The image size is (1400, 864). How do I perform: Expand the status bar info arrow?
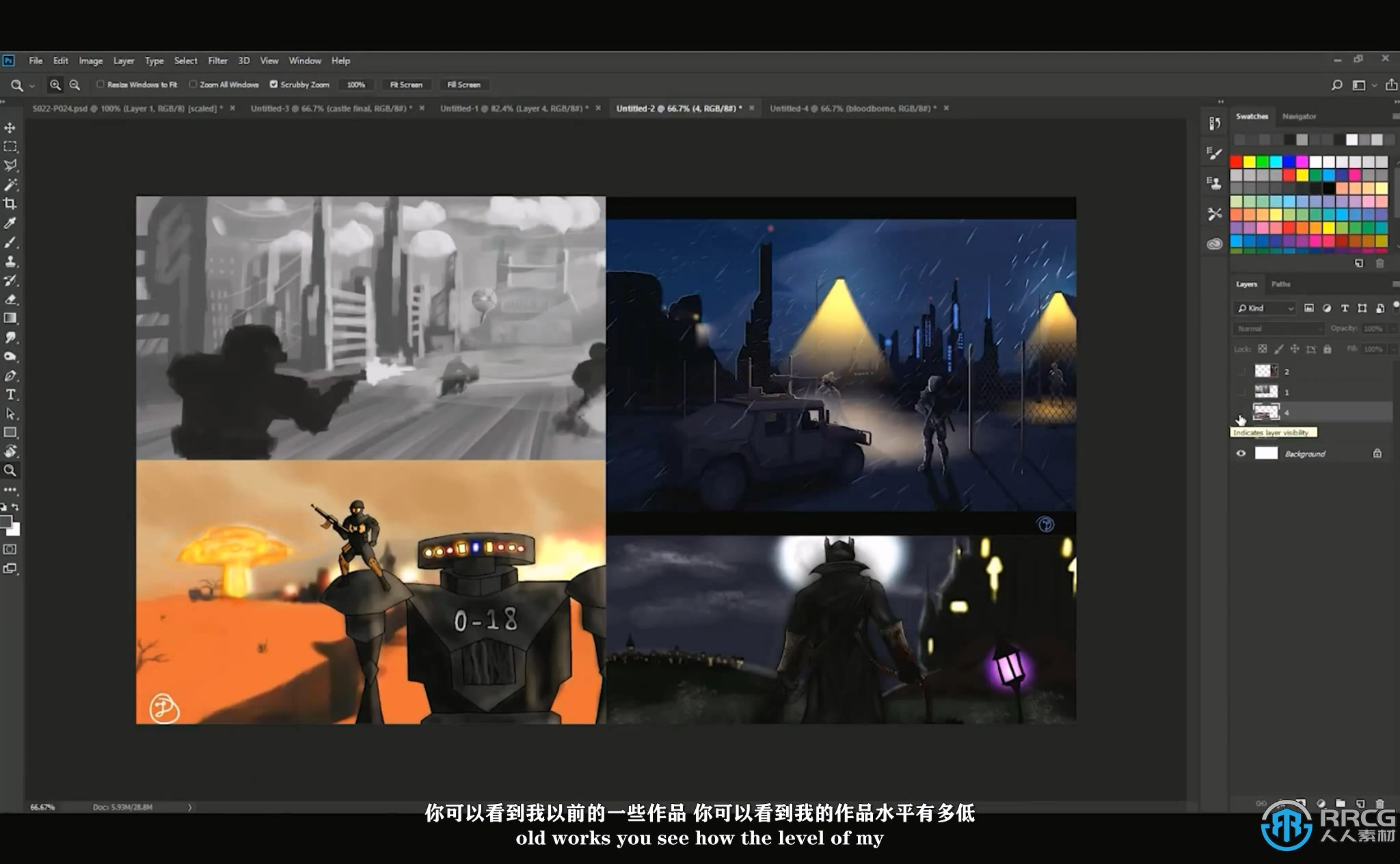pyautogui.click(x=190, y=807)
